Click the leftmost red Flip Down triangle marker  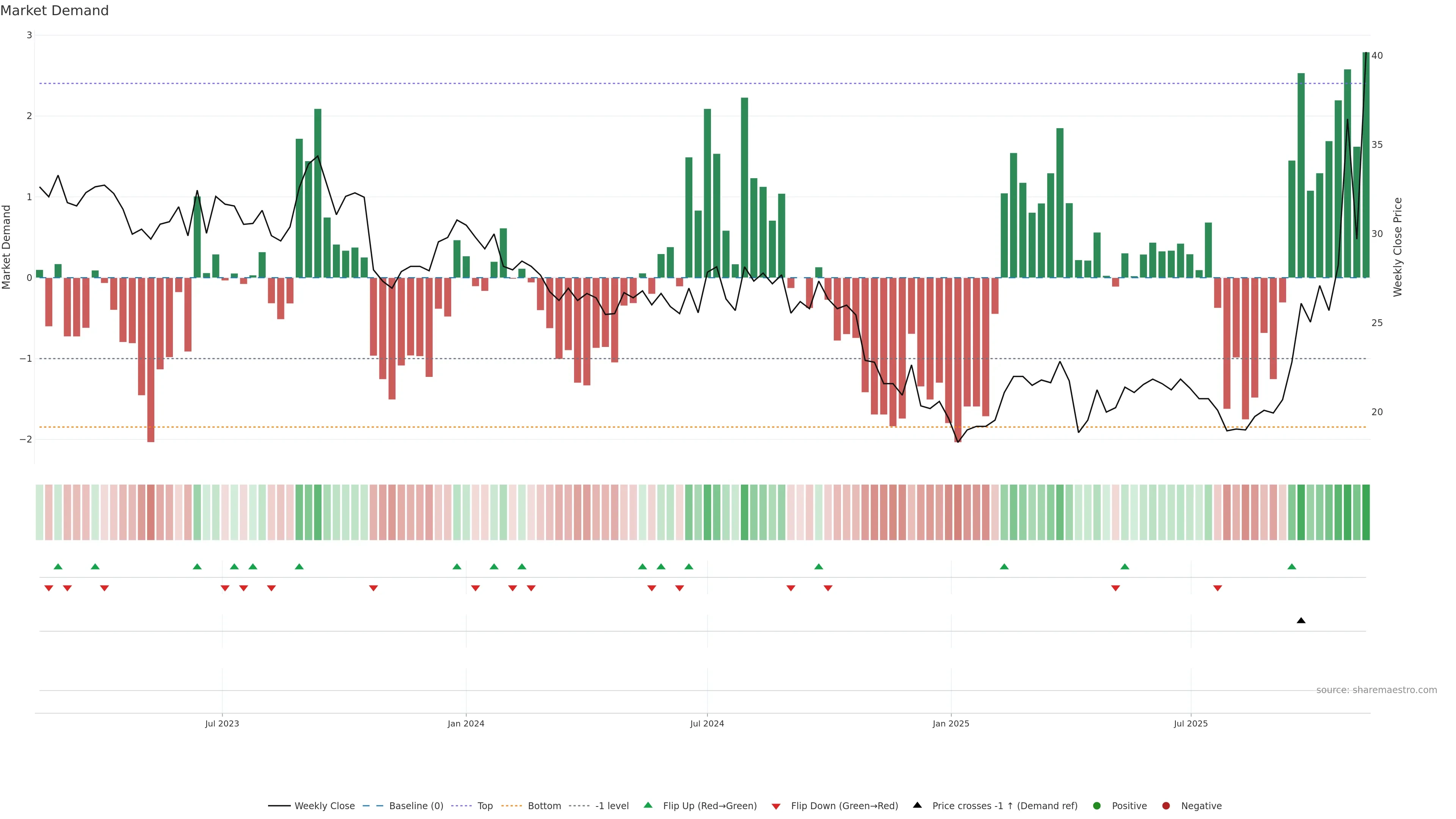tap(49, 588)
